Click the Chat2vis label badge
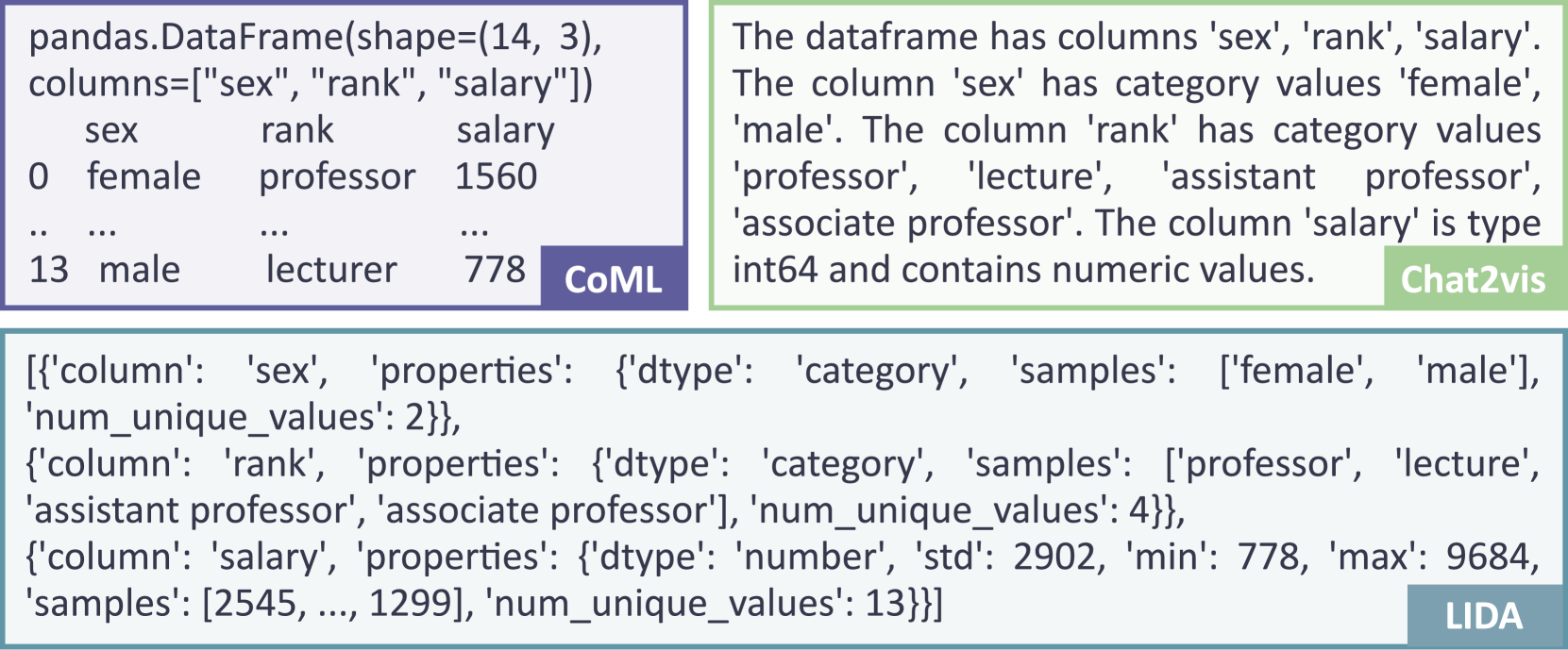 [1473, 279]
